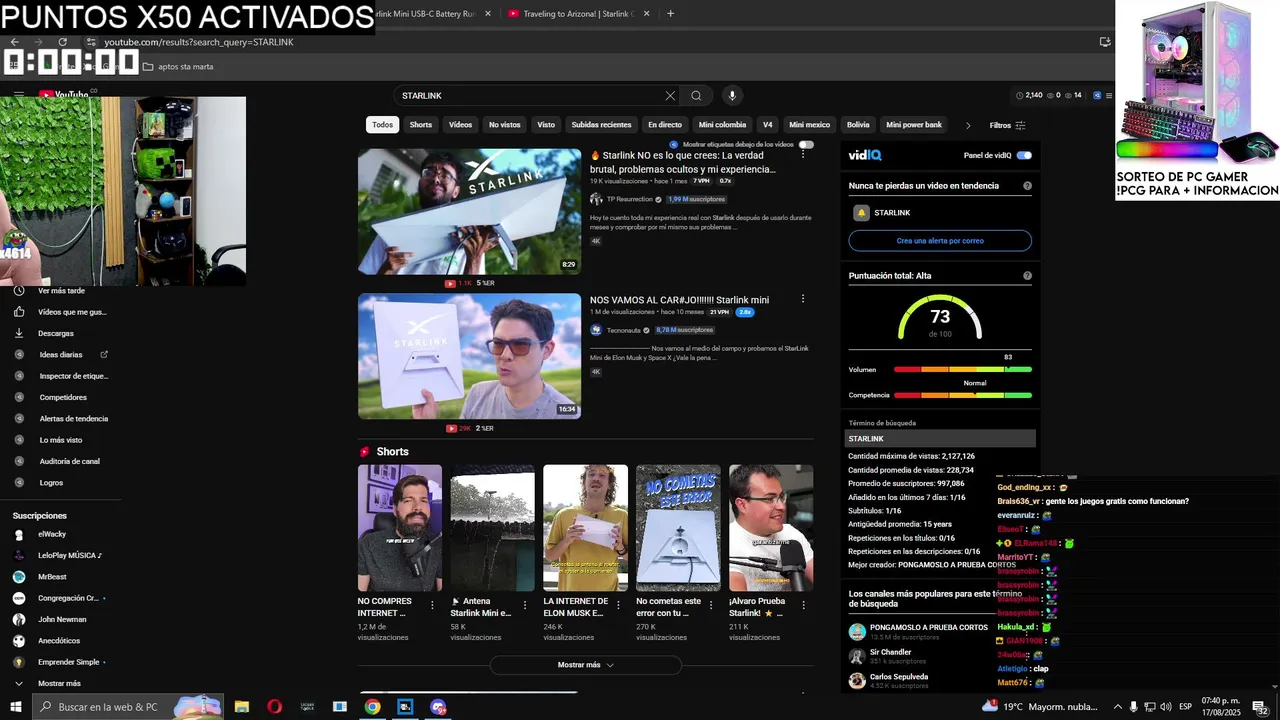
Task: Click the STARLINK search input field
Action: 528,96
